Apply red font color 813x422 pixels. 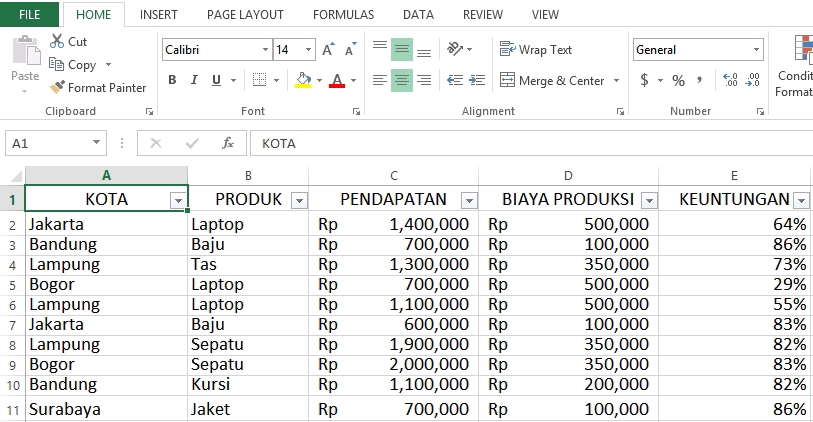pos(337,80)
